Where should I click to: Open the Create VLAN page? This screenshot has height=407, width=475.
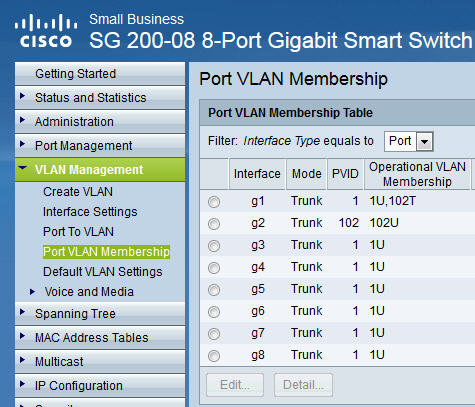[78, 192]
